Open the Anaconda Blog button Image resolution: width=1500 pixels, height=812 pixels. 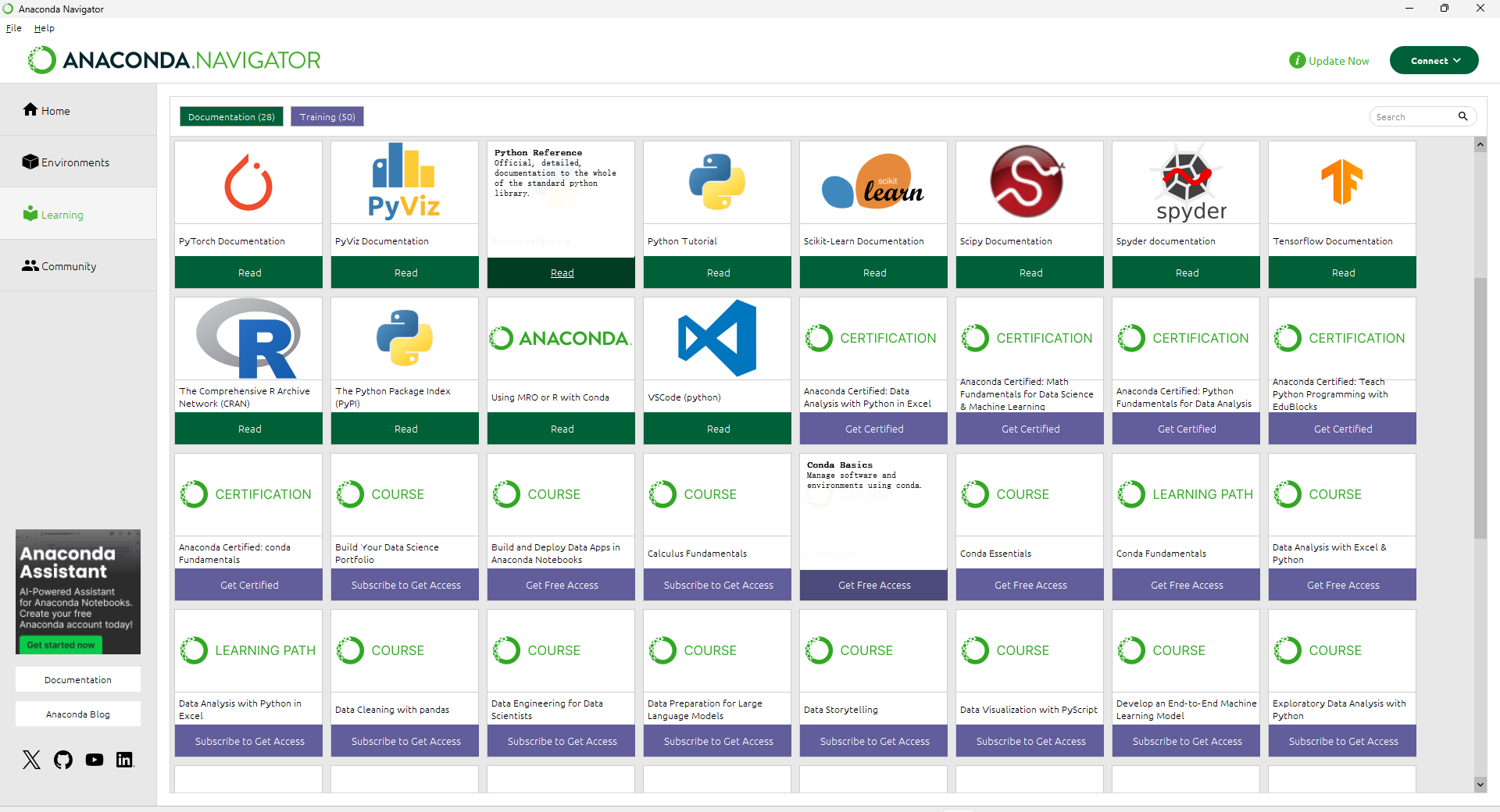[x=78, y=714]
